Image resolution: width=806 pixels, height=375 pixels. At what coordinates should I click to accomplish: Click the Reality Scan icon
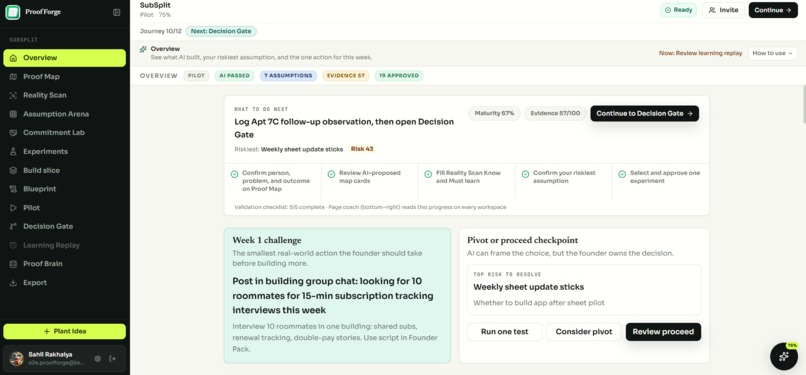pos(13,96)
